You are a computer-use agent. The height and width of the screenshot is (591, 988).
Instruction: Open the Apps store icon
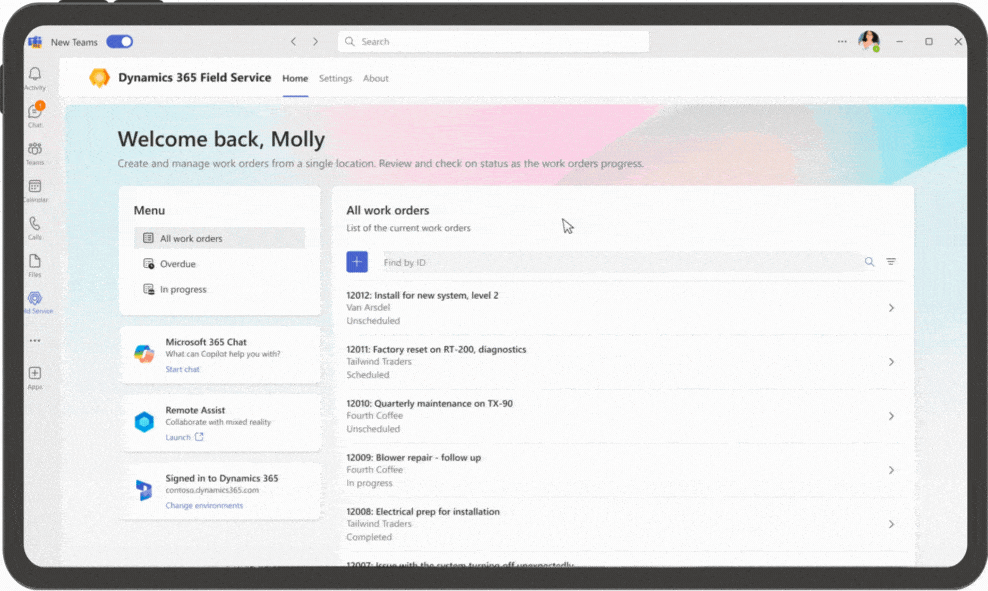tap(35, 373)
